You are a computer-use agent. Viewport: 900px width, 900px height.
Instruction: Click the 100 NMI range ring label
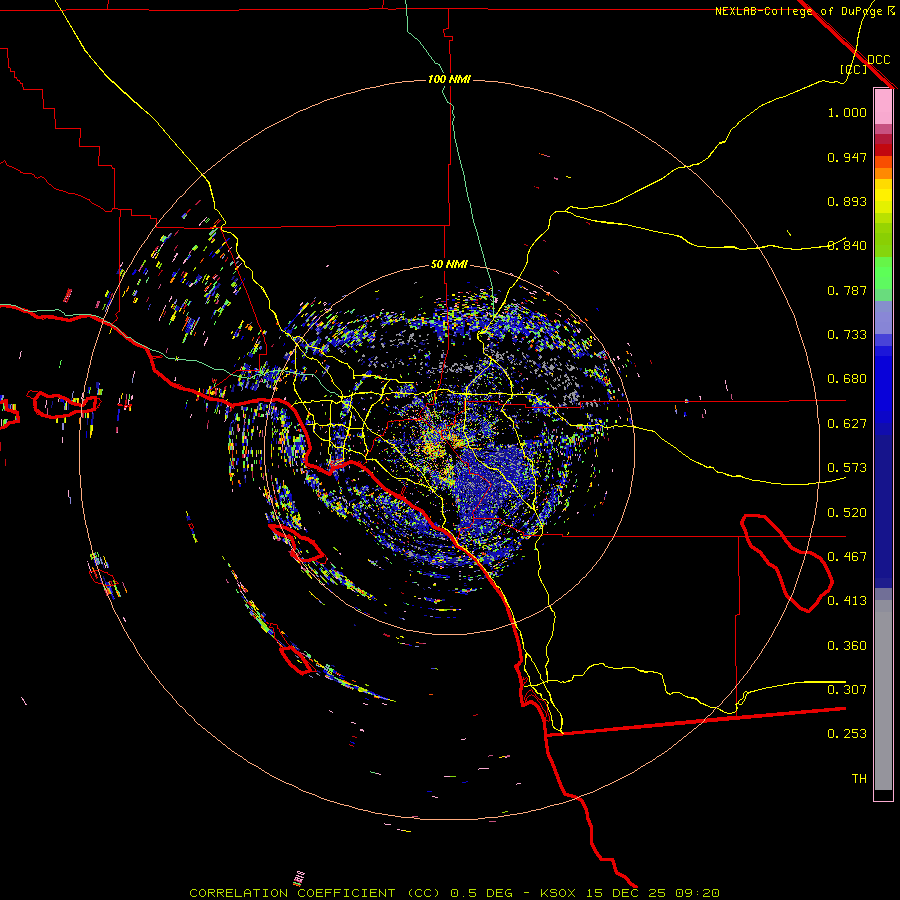click(449, 79)
